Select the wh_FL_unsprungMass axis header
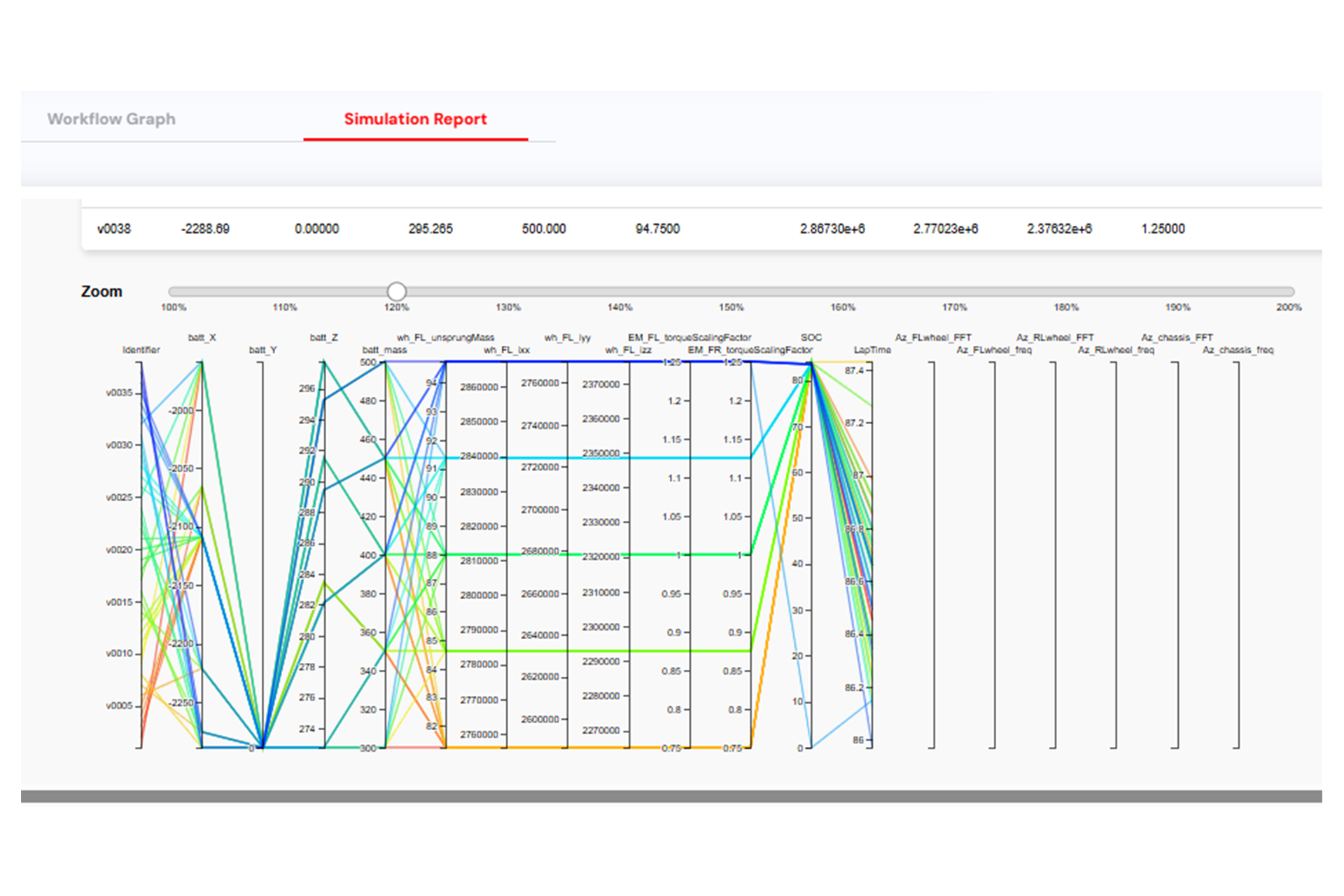 click(x=445, y=337)
